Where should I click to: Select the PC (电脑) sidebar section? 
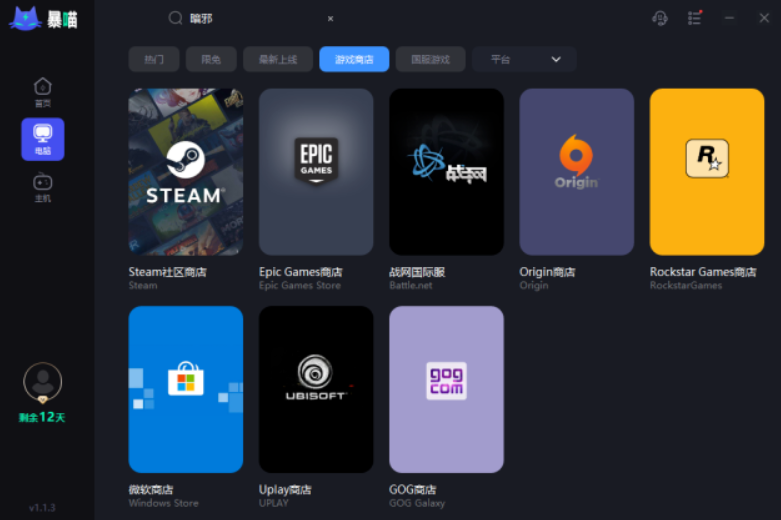(x=42, y=139)
